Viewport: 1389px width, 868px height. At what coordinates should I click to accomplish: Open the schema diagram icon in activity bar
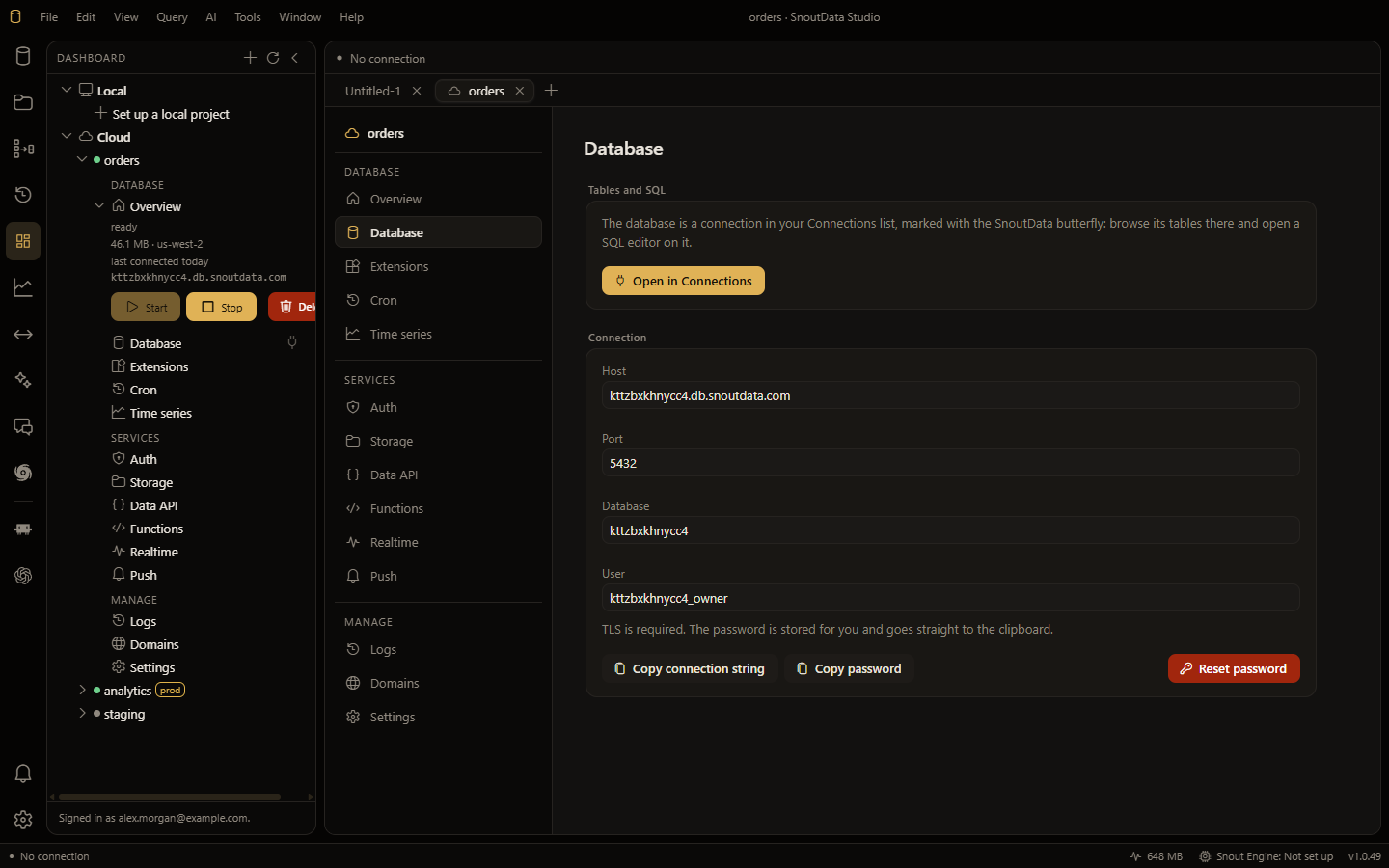click(x=23, y=149)
